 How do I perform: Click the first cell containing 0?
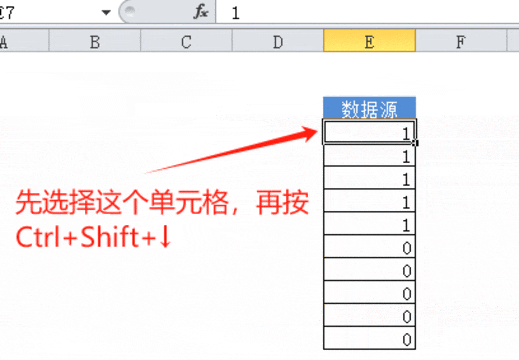pos(369,246)
